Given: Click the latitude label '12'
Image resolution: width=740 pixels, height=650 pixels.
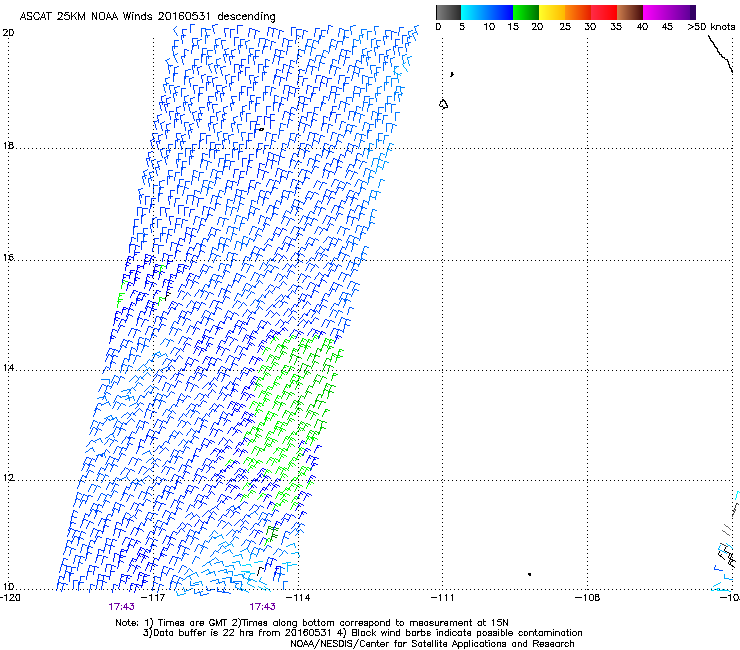Looking at the screenshot, I should [8, 478].
